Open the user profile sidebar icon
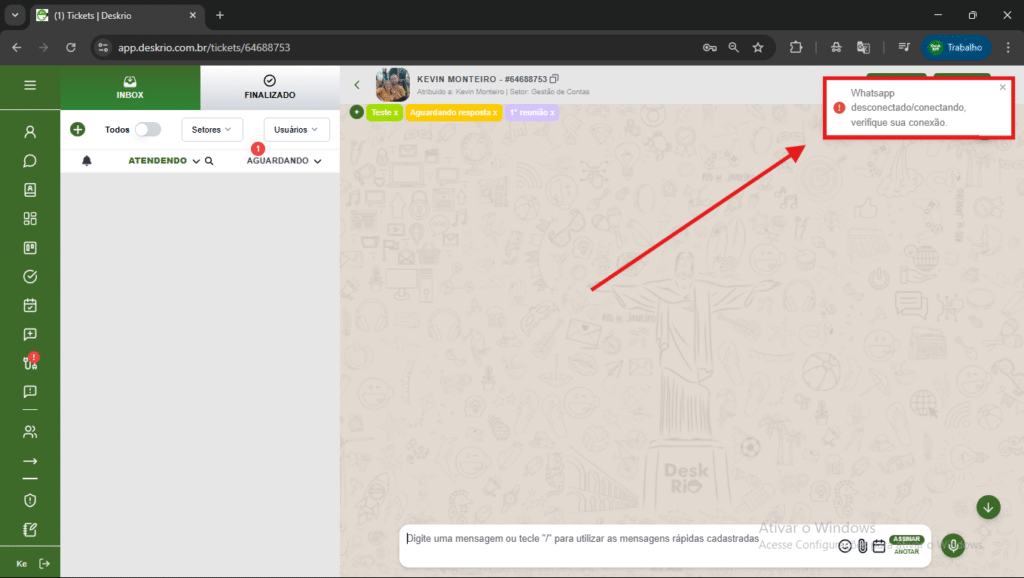Screen dimensions: 1024x578 (30, 132)
